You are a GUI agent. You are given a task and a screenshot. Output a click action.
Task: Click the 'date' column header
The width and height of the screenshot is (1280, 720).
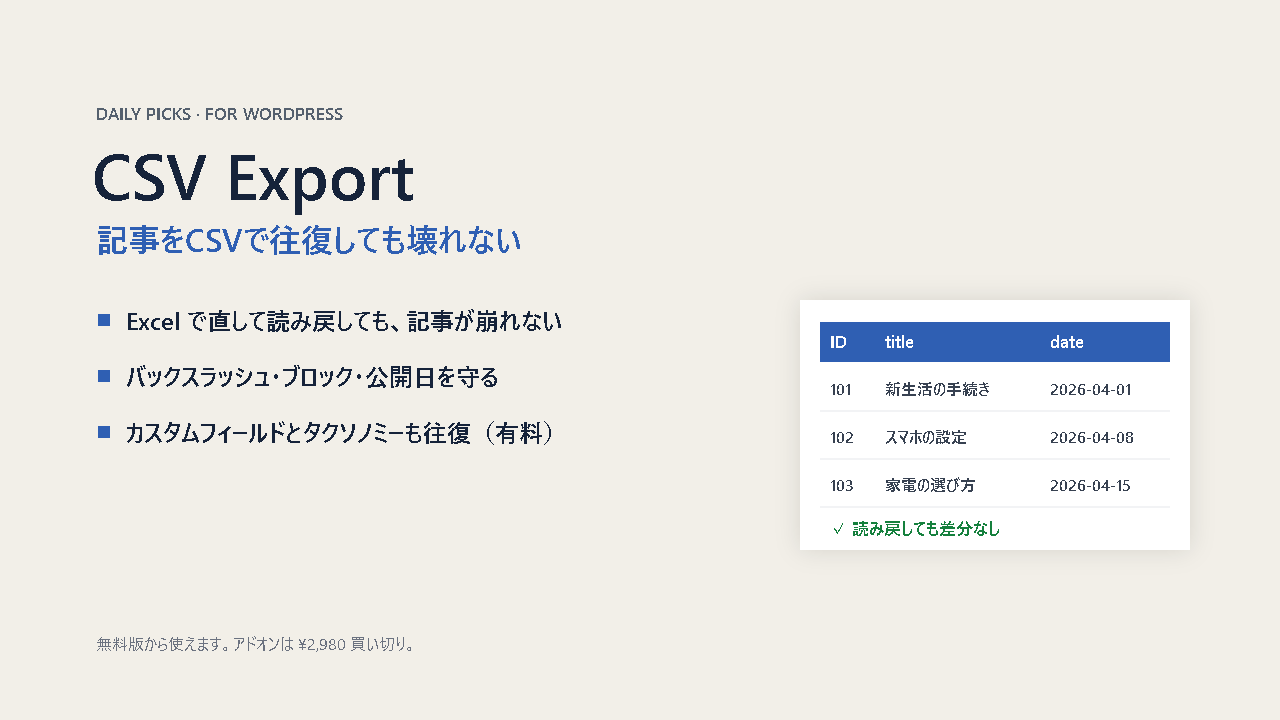[1067, 342]
